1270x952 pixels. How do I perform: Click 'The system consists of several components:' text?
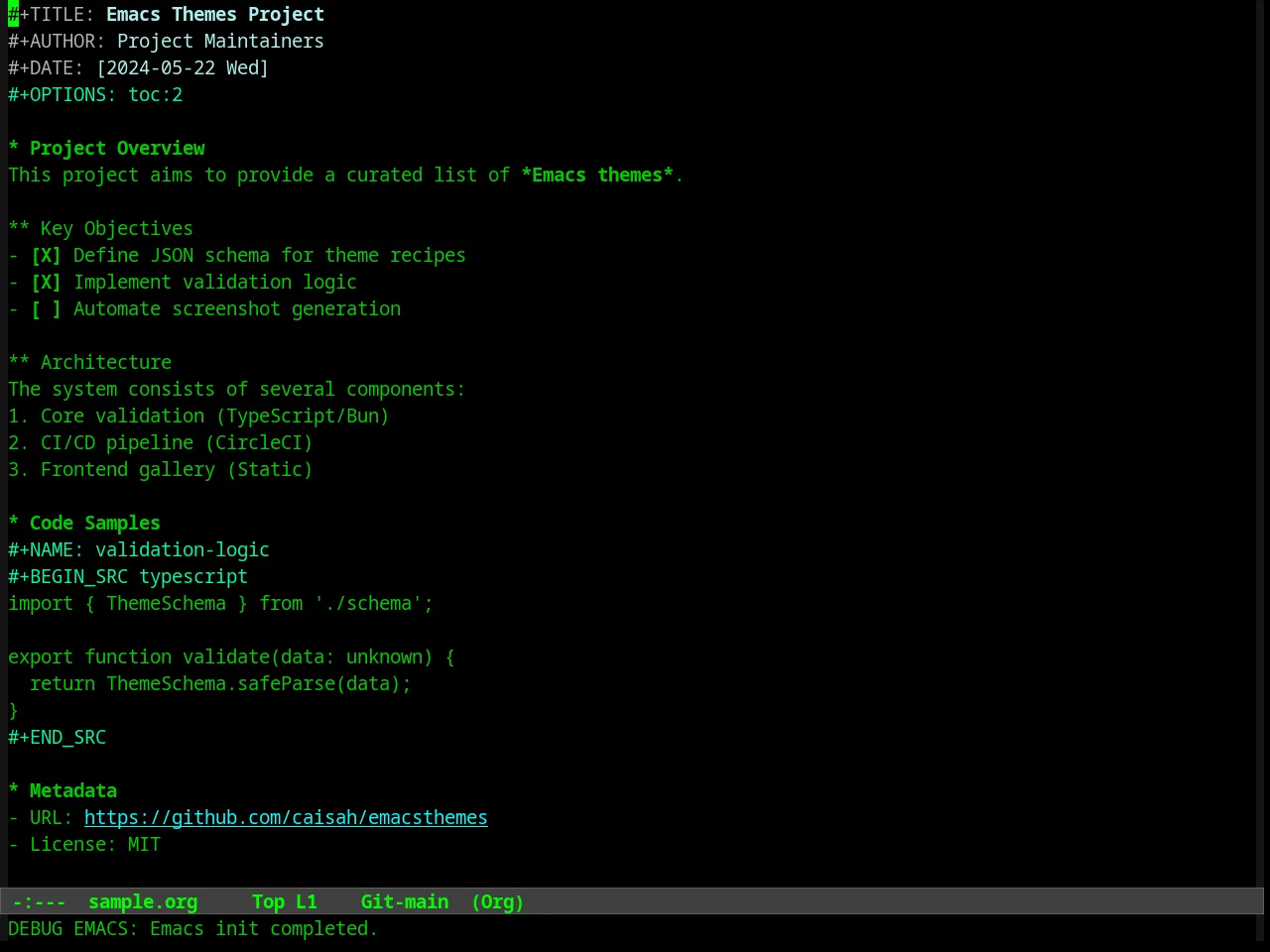pyautogui.click(x=237, y=390)
